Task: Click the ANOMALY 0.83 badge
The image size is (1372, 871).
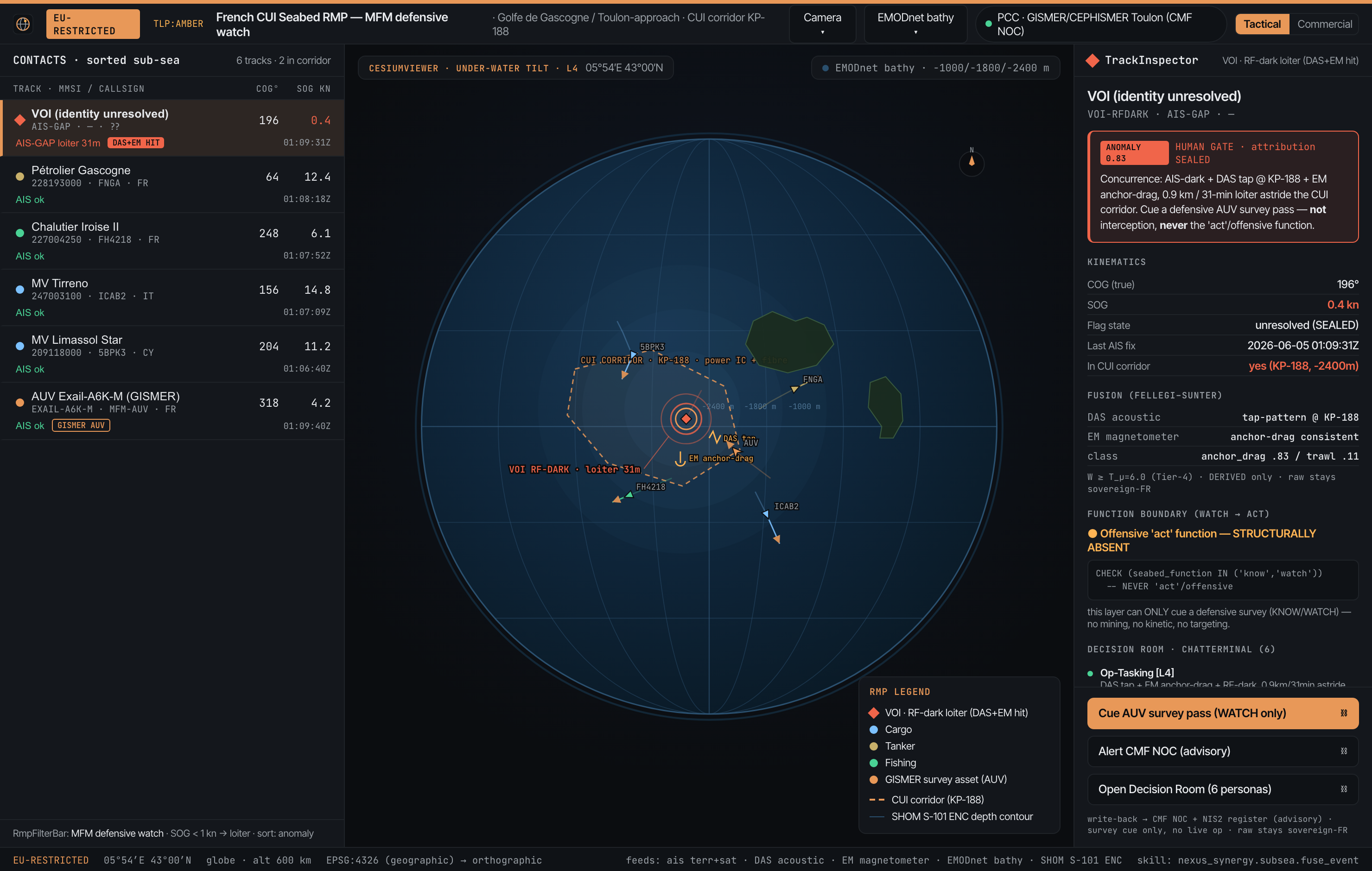Action: click(1133, 153)
